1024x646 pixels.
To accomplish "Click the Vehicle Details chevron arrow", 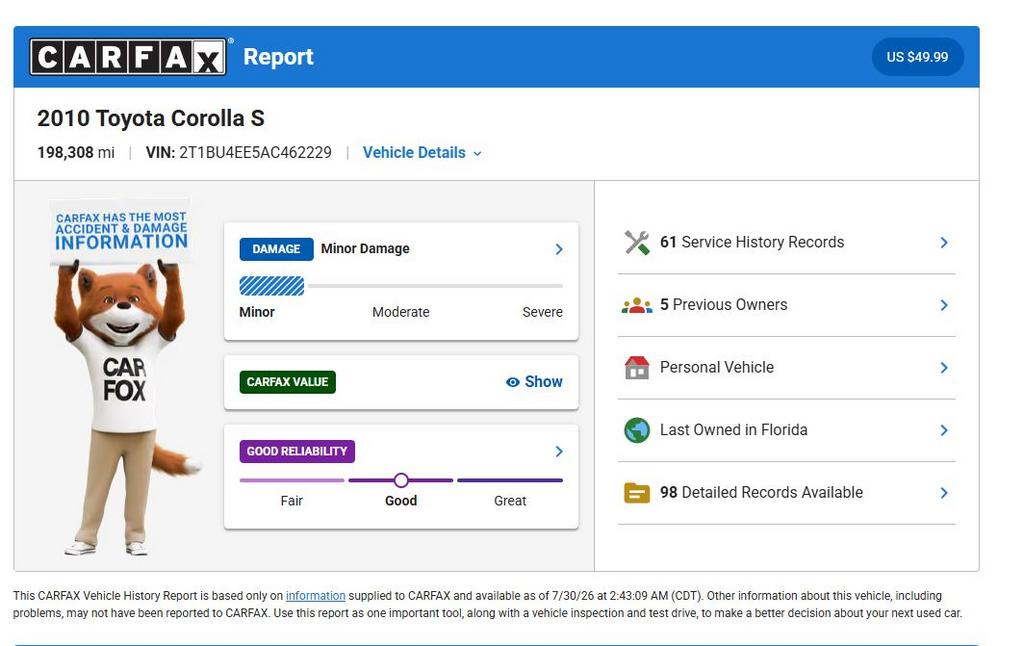I will [477, 153].
